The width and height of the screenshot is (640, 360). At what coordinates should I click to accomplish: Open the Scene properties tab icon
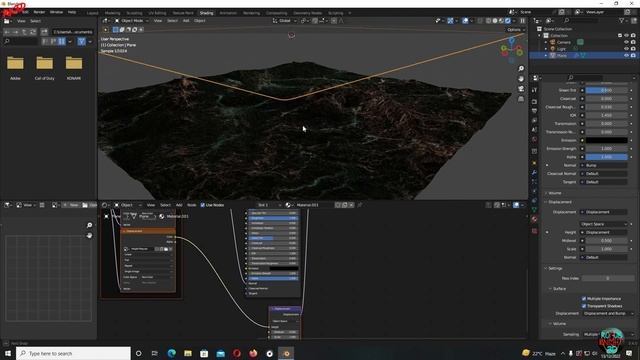click(535, 130)
